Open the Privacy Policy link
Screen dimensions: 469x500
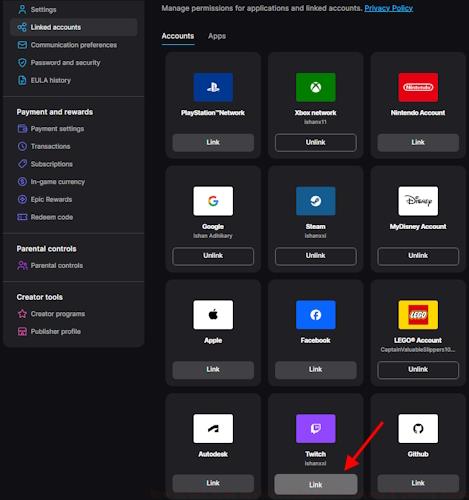[389, 8]
